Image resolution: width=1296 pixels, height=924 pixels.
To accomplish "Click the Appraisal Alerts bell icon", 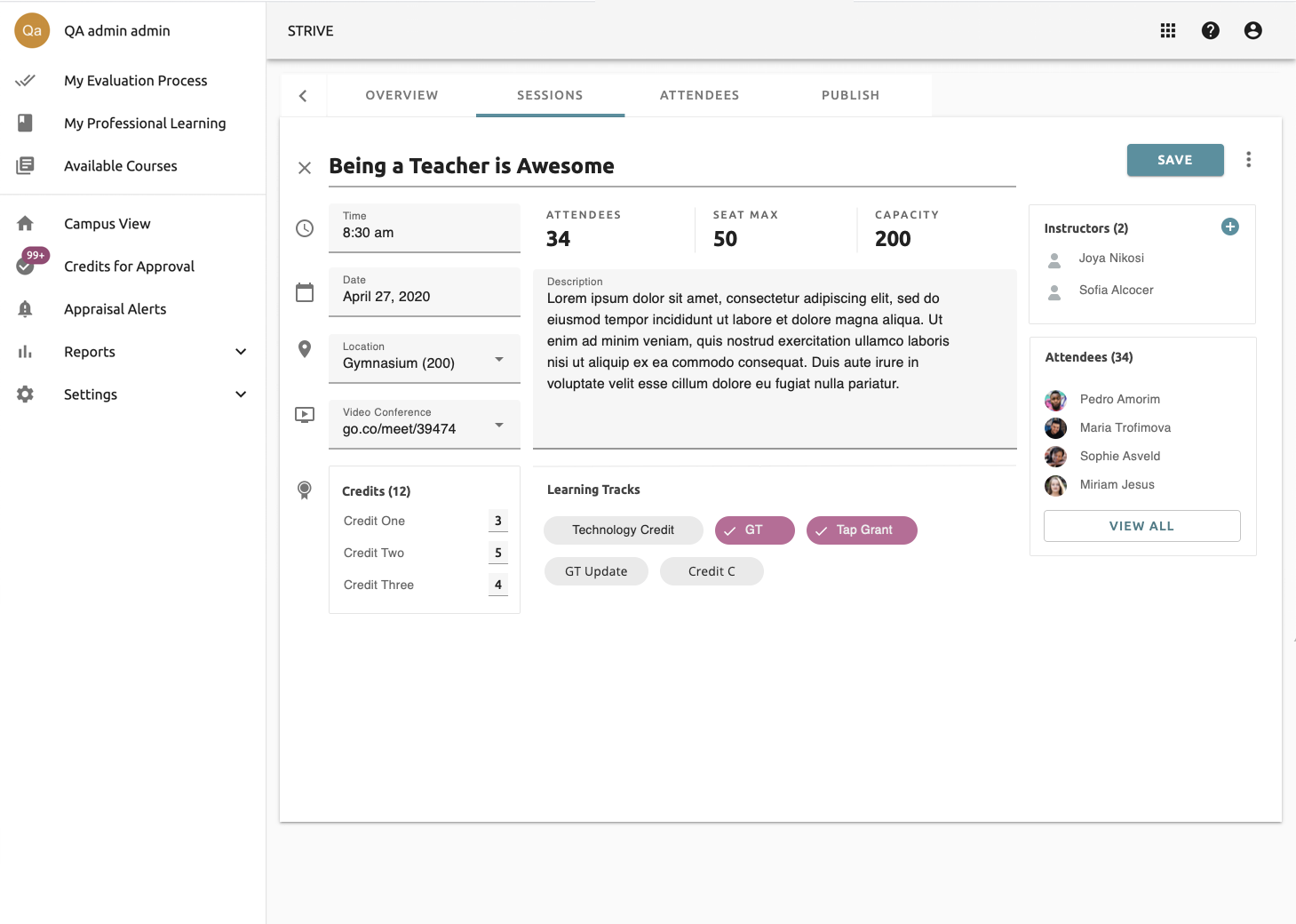I will (x=26, y=309).
